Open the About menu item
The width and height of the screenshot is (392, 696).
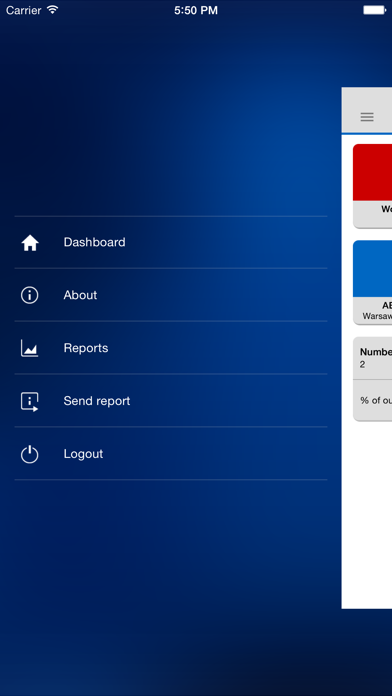(x=171, y=295)
